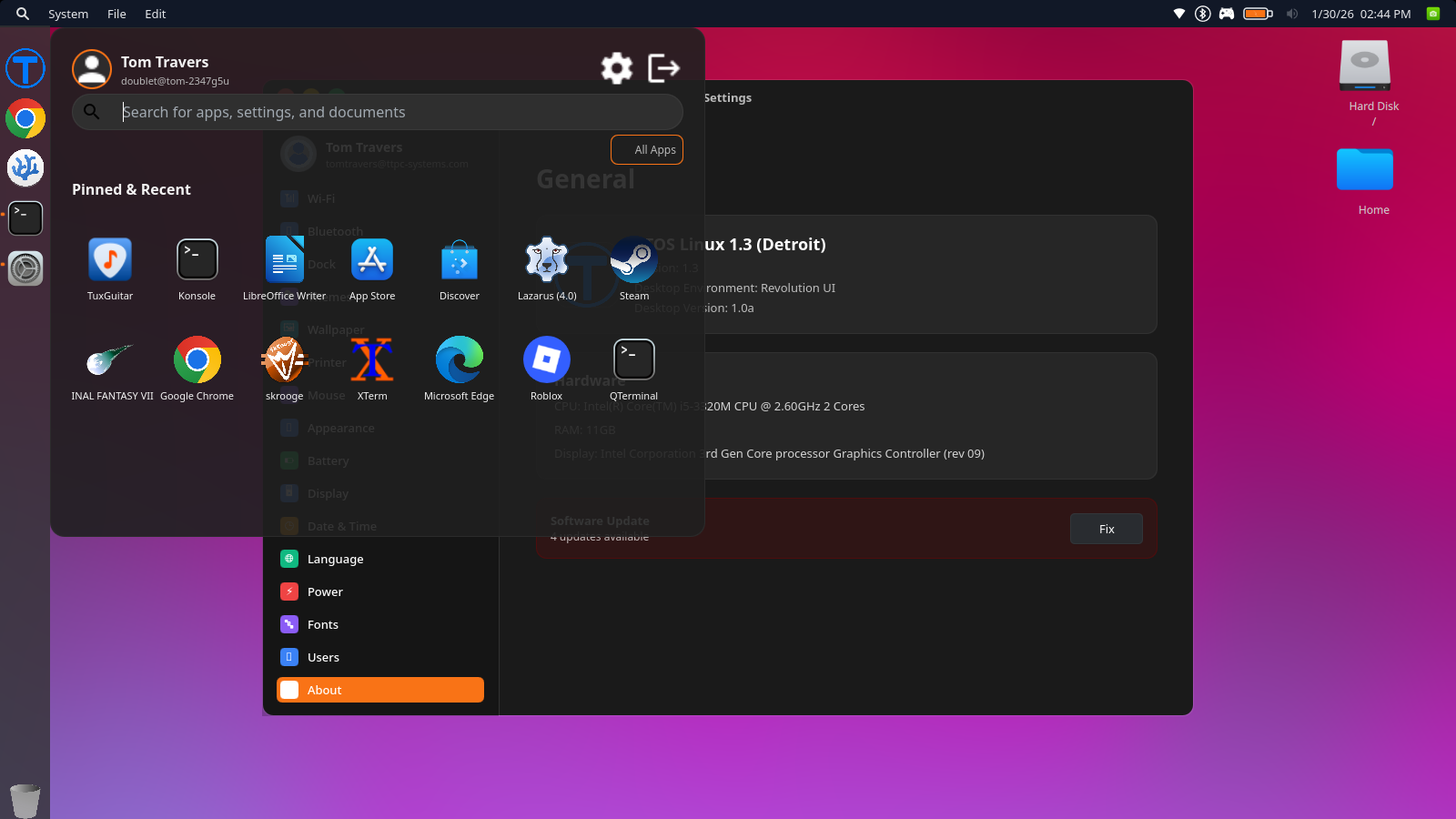The width and height of the screenshot is (1456, 819).
Task: Launch Microsoft Edge from pinned apps
Action: click(x=460, y=360)
